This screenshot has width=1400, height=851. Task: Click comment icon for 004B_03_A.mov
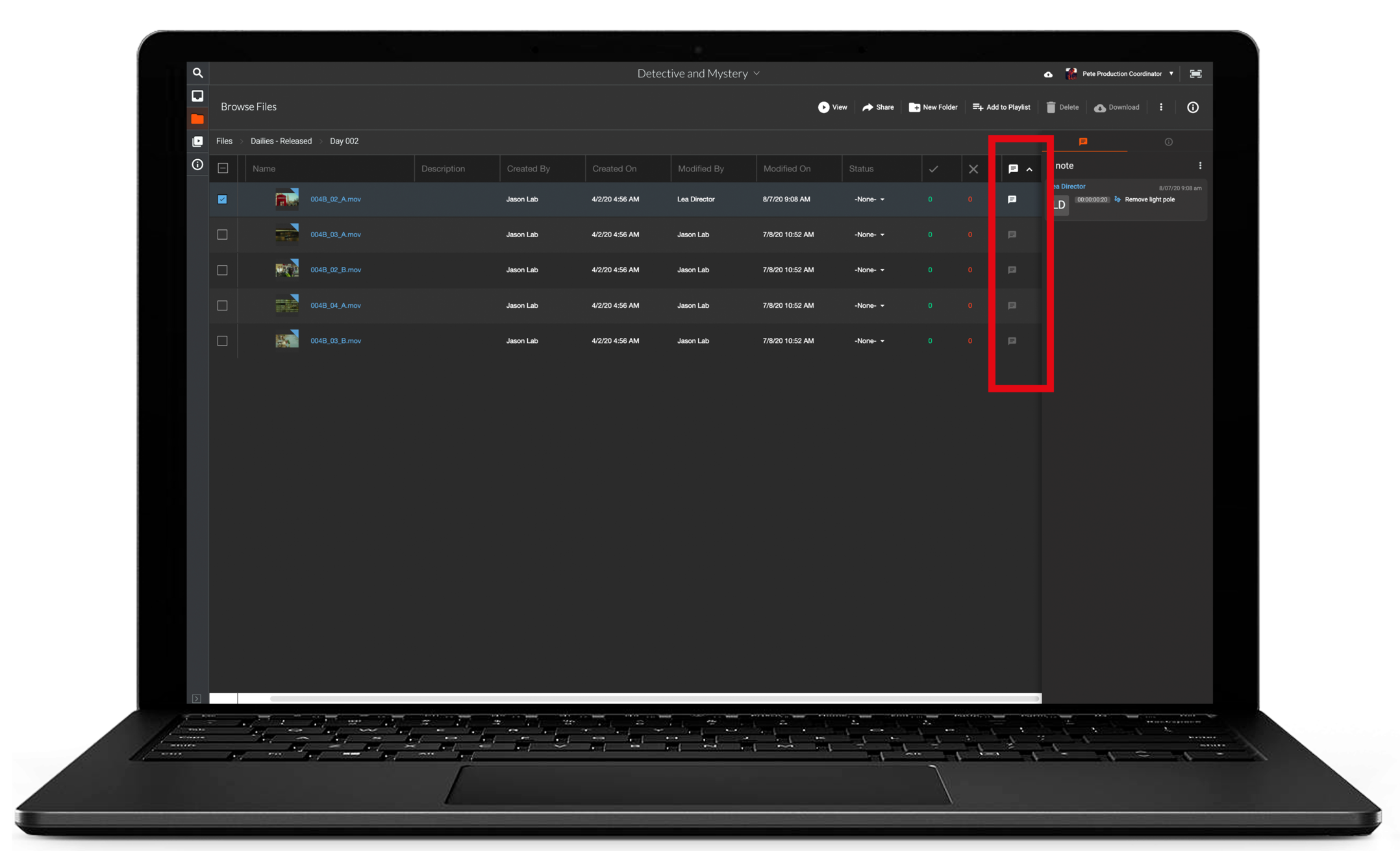click(1012, 235)
